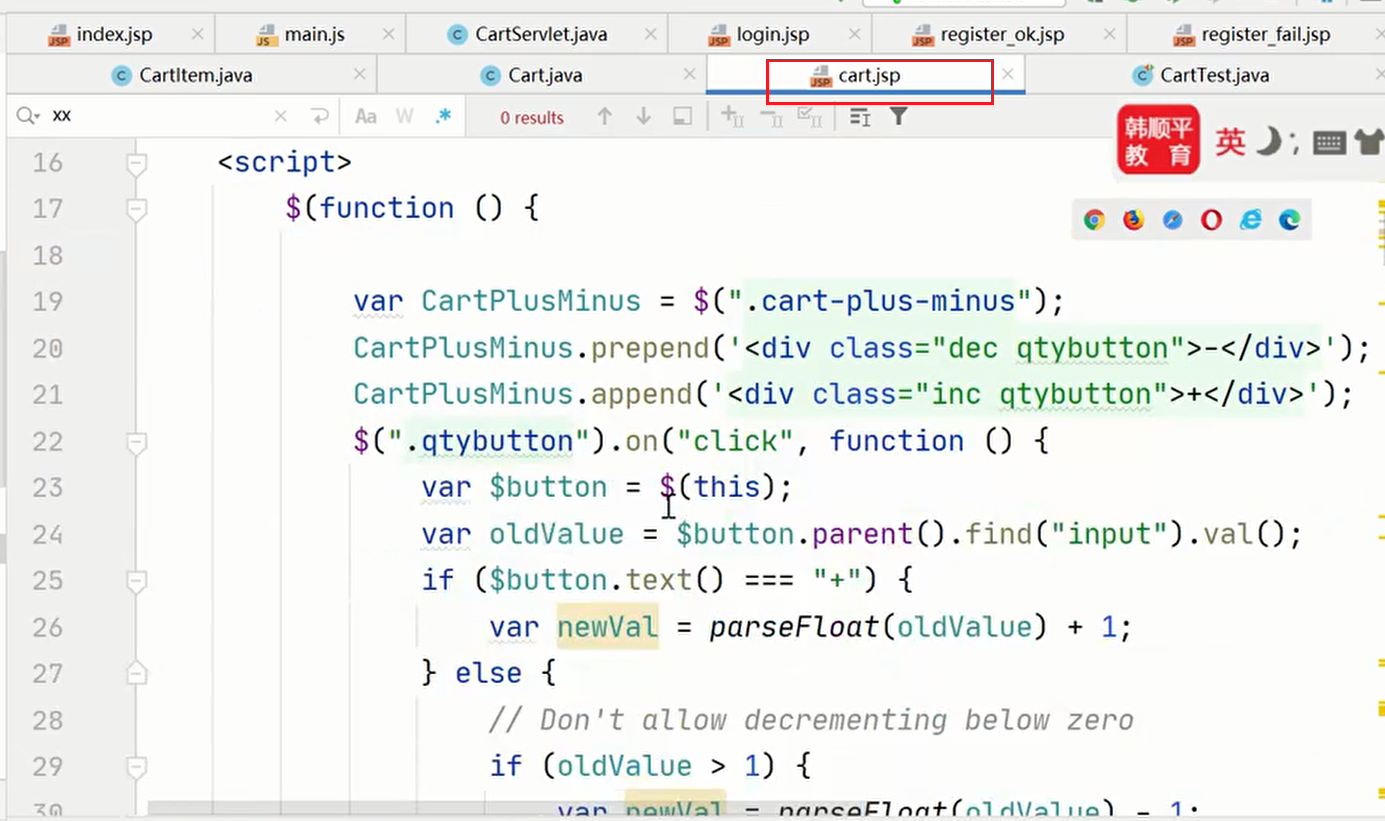Switch to the index.jsp tab

pos(114,35)
